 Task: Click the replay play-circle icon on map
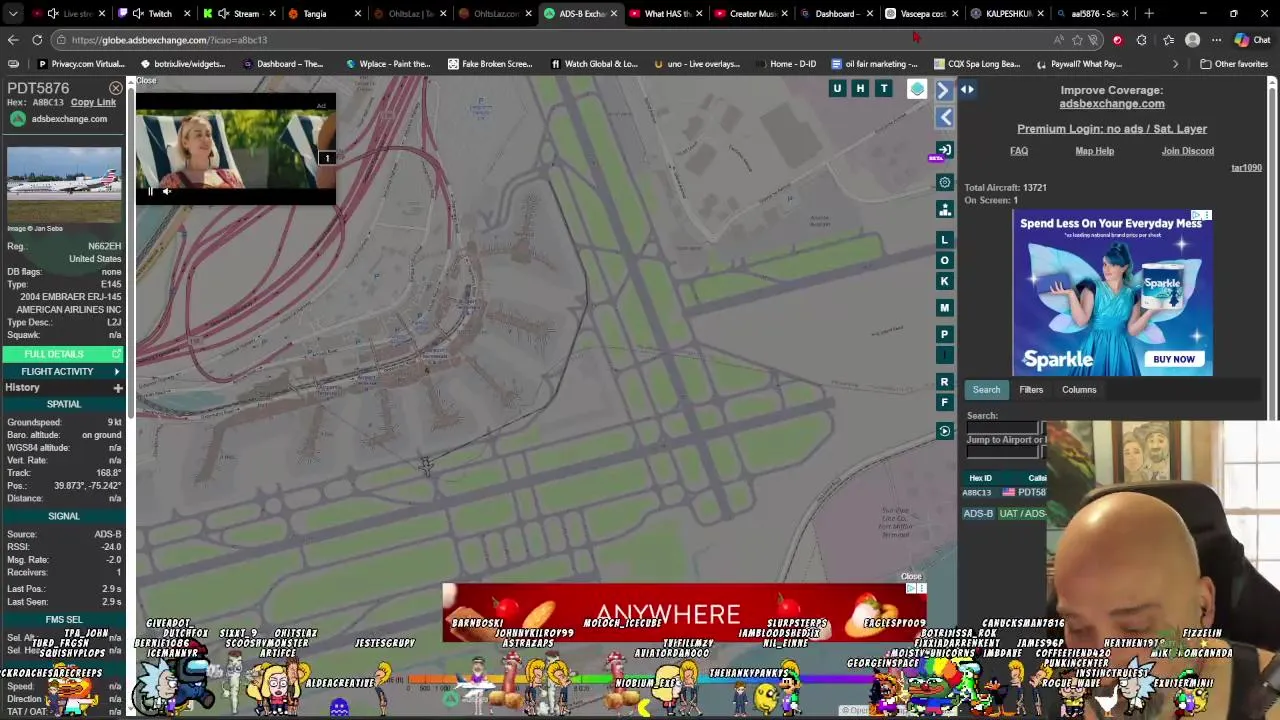945,431
